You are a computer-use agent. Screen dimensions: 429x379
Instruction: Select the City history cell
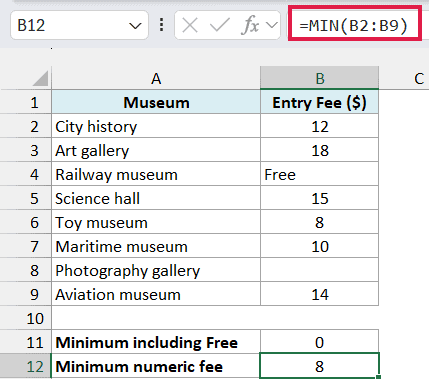[x=156, y=126]
